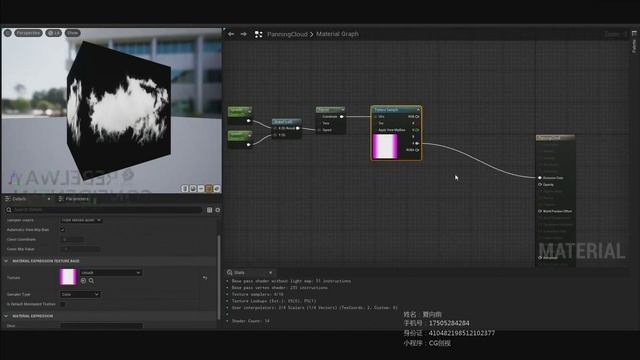Image resolution: width=640 pixels, height=360 pixels.
Task: Toggle Is Default Meshpaint Texture checkbox
Action: 62,304
